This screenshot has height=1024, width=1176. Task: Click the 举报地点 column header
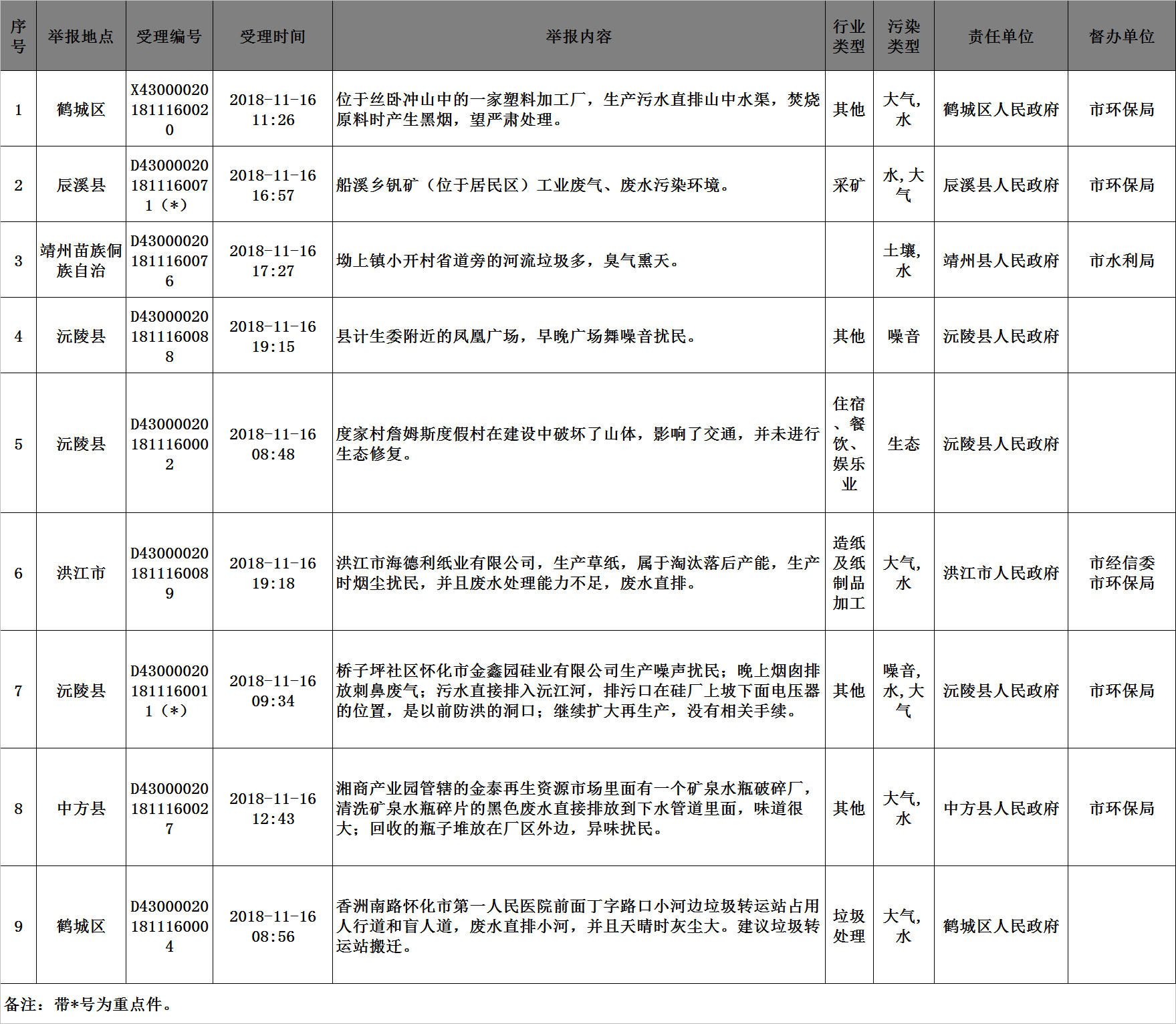pyautogui.click(x=81, y=36)
